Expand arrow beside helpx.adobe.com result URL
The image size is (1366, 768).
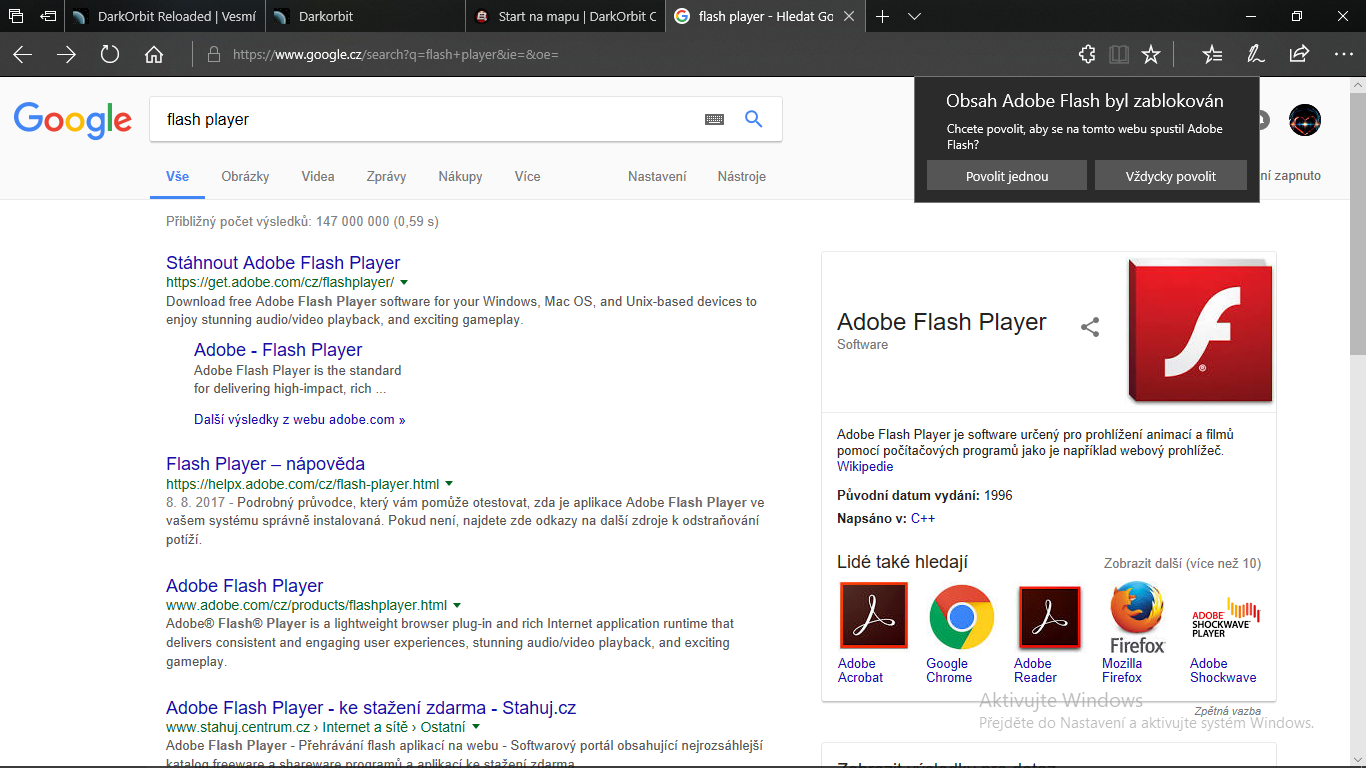(x=449, y=484)
